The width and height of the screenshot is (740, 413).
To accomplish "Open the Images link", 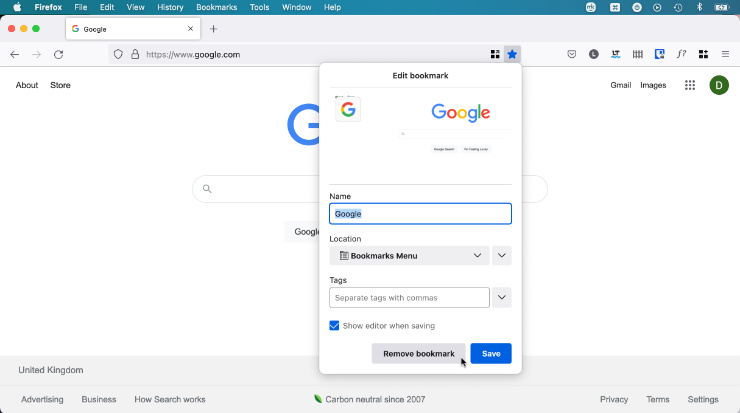I will [x=653, y=85].
